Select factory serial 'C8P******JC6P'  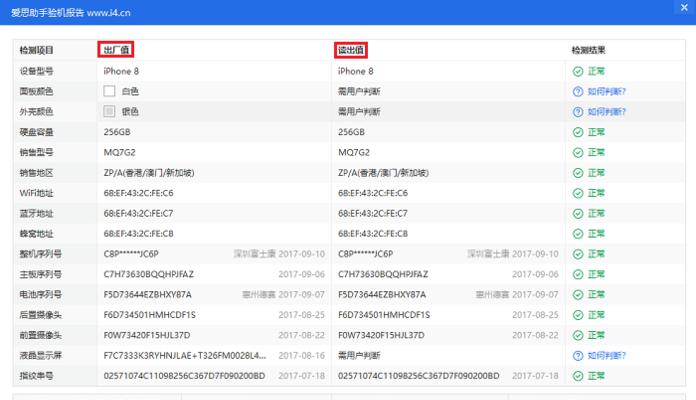tap(131, 254)
